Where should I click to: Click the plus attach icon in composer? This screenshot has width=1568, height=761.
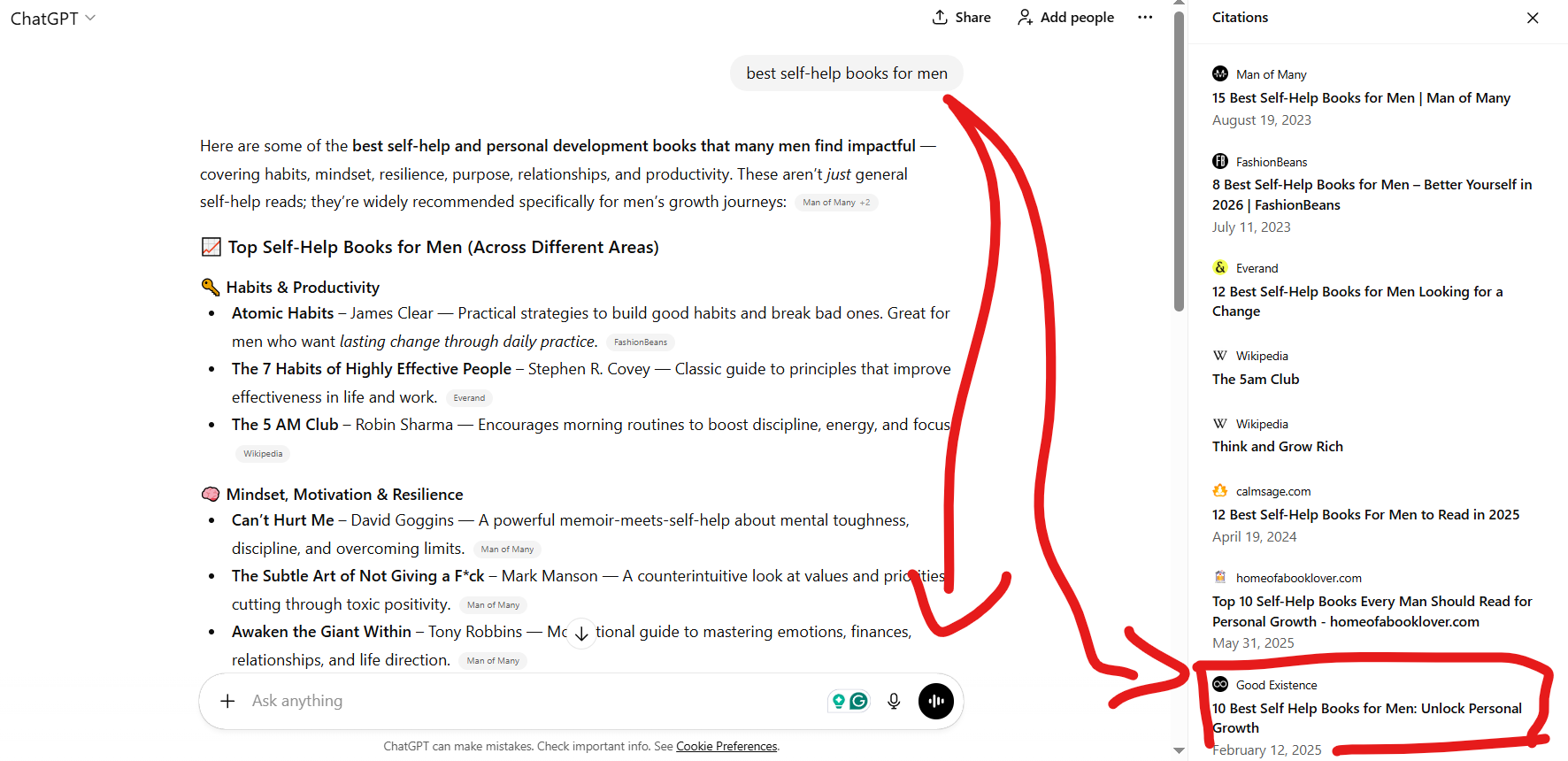(227, 701)
